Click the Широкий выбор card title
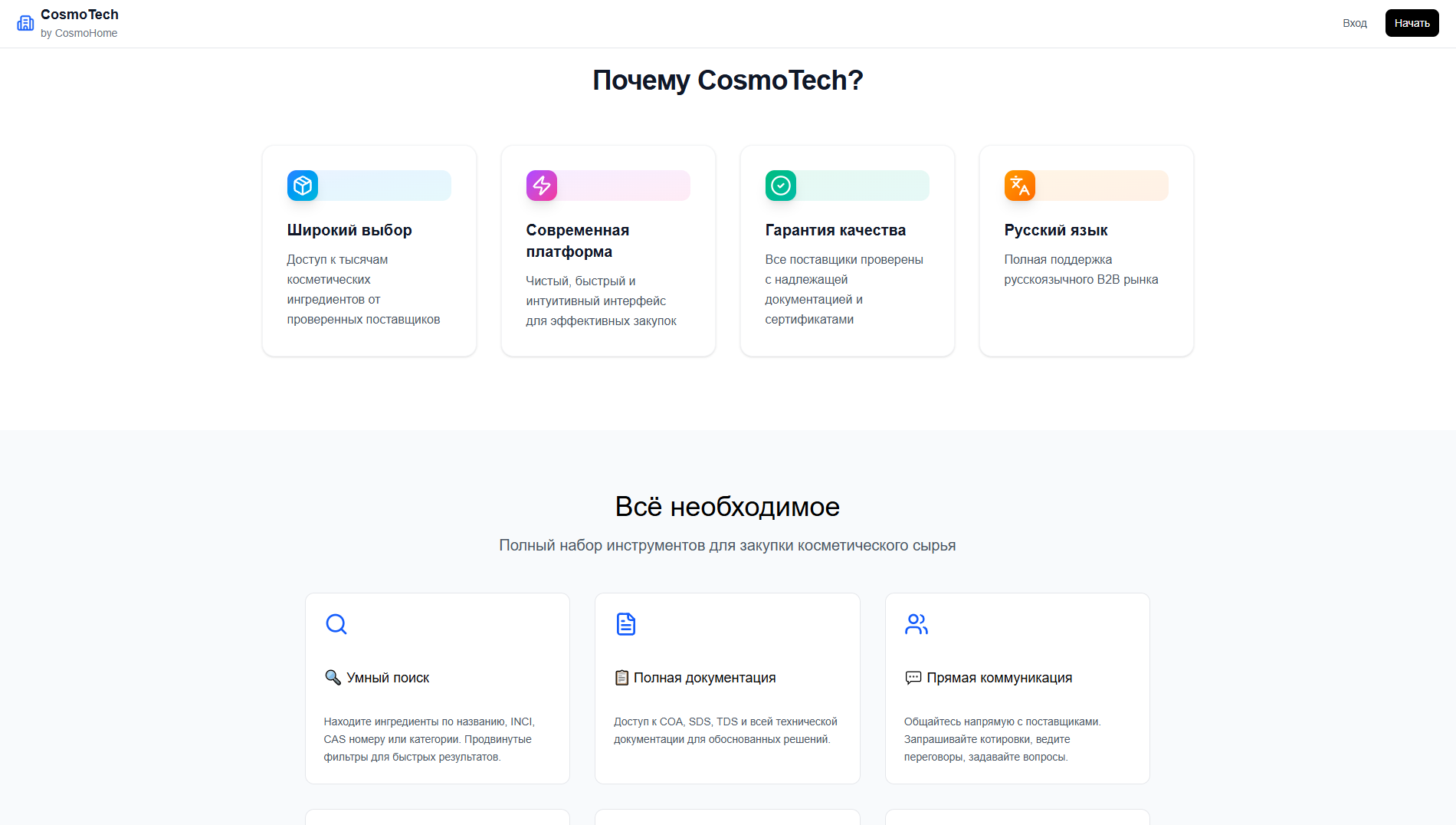1456x825 pixels. [349, 230]
